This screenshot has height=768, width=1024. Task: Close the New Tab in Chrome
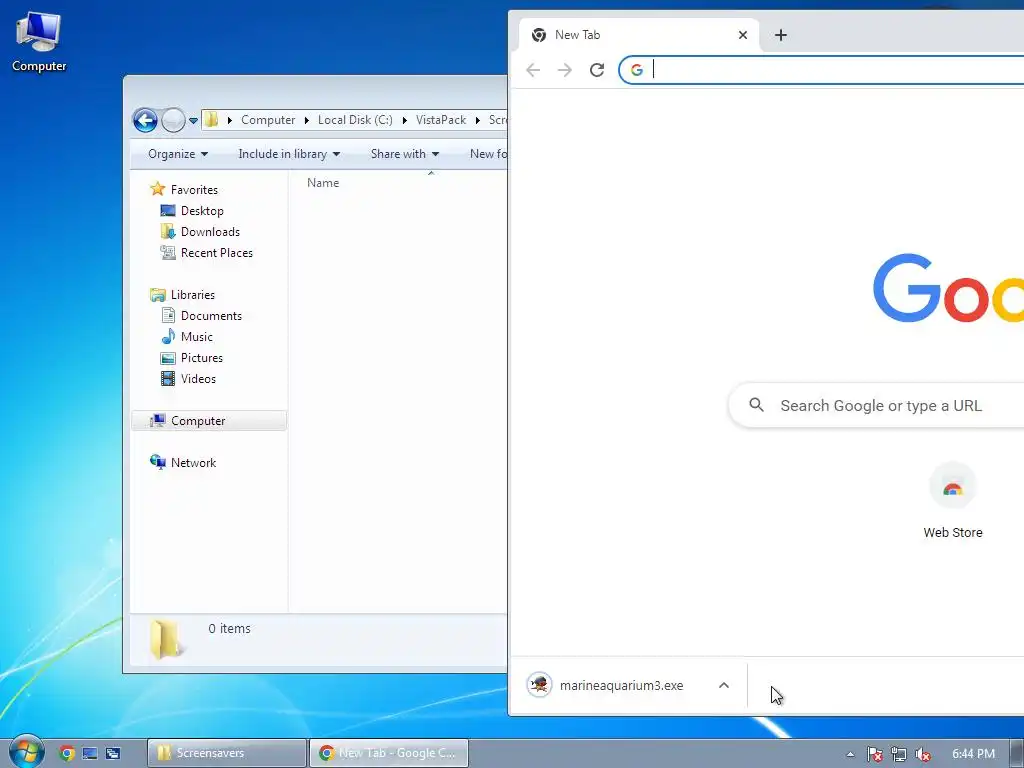tap(743, 35)
